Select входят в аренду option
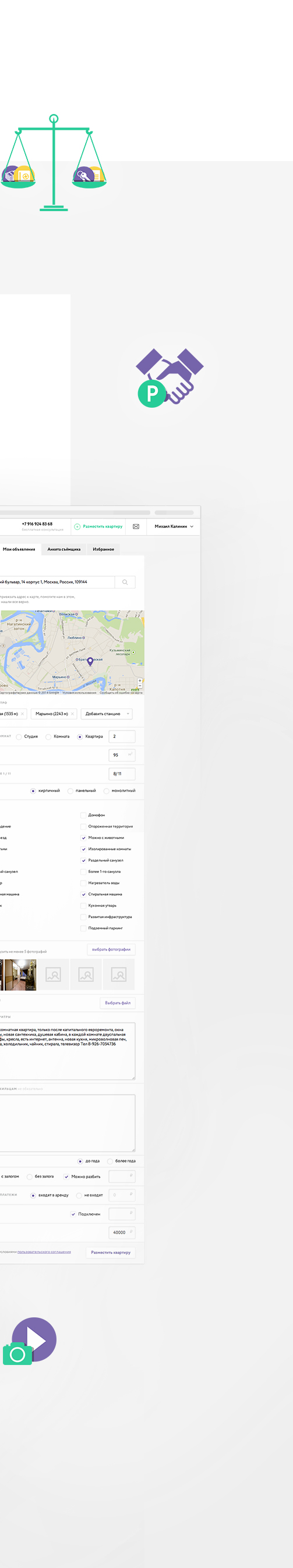293x1568 pixels. click(x=33, y=1195)
